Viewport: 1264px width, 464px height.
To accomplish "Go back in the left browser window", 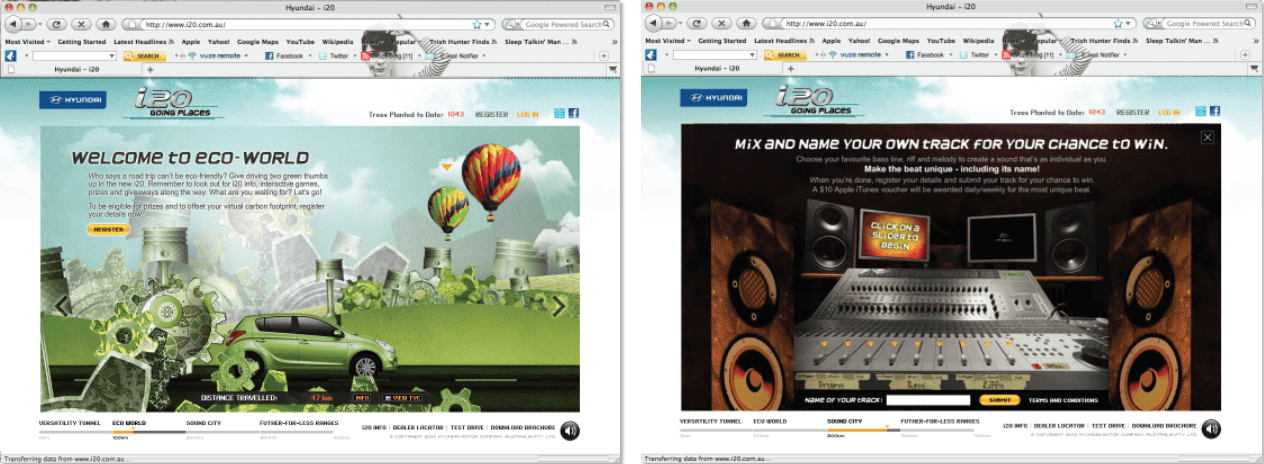I will click(14, 23).
